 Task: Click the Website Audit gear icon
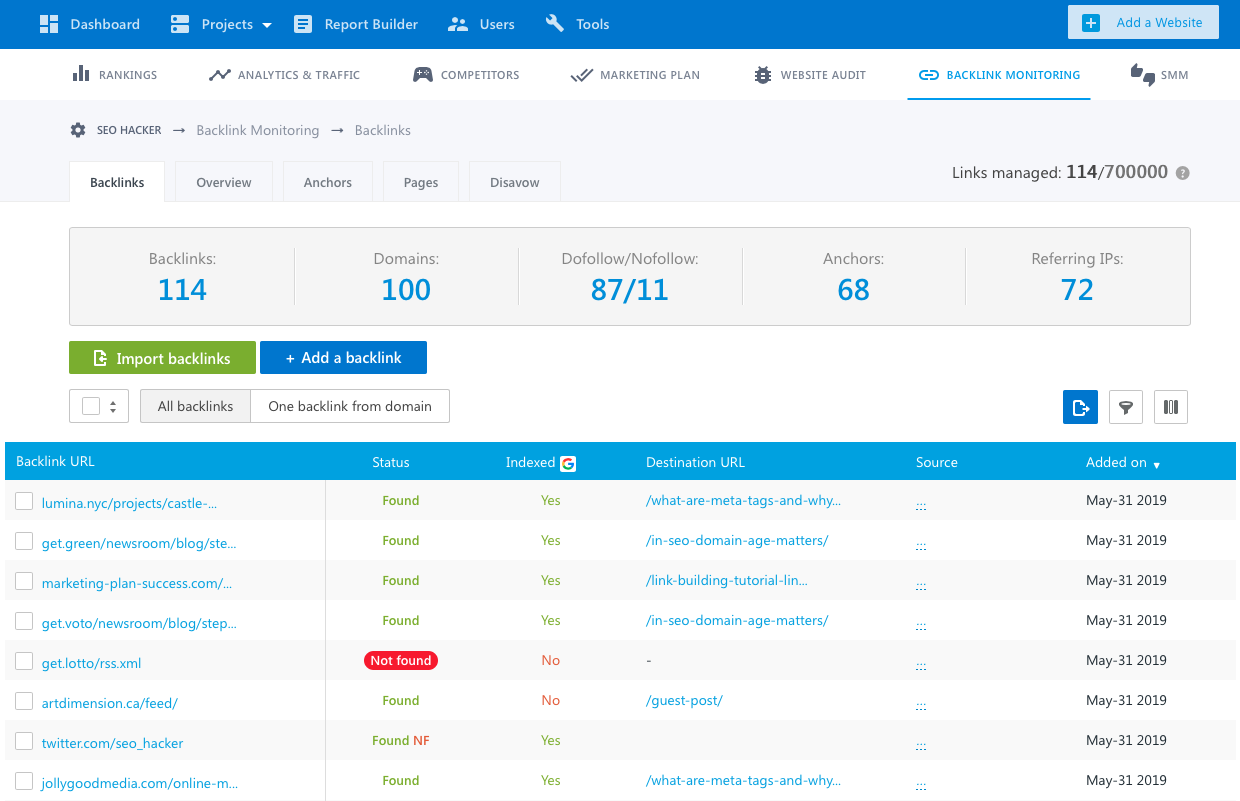763,74
